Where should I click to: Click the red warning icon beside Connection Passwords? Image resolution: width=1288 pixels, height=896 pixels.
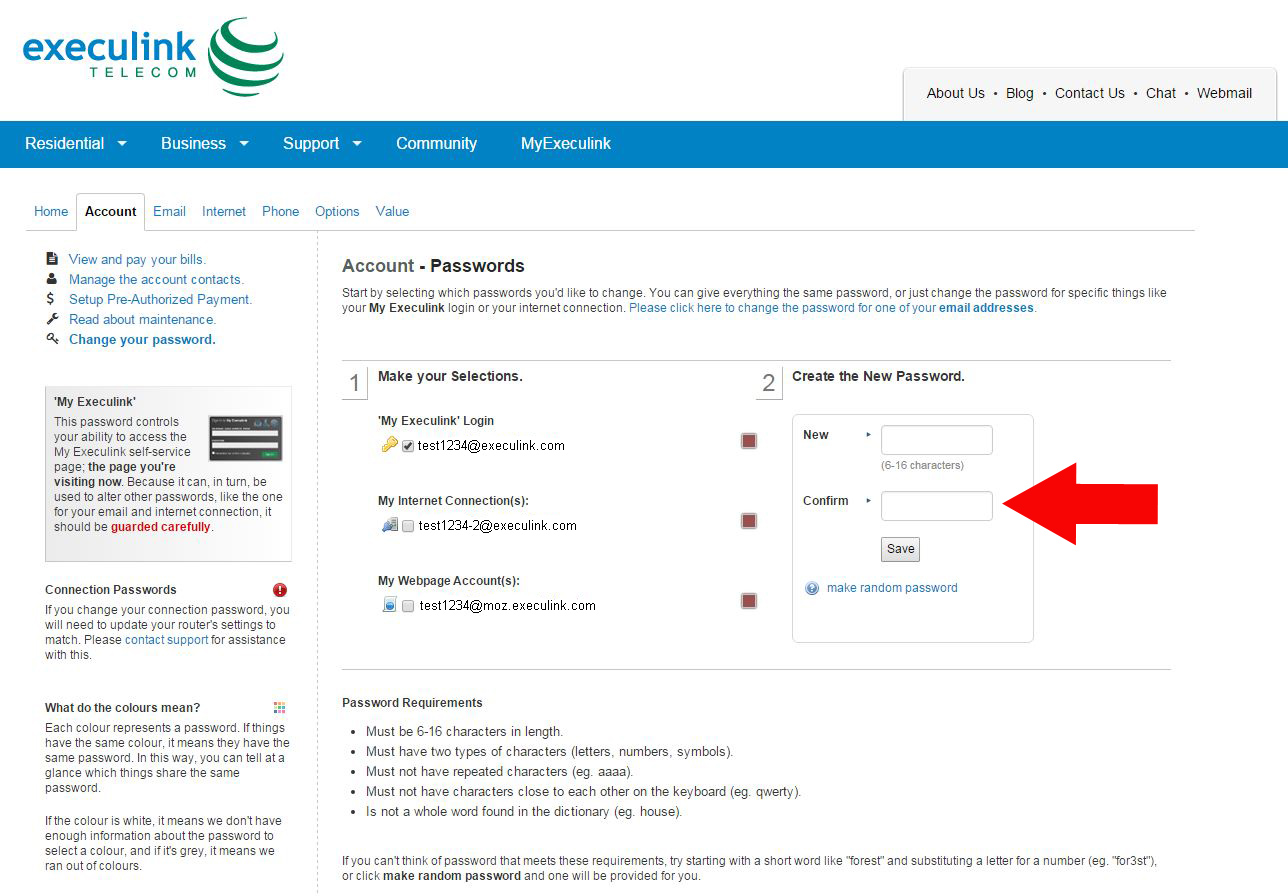point(280,590)
